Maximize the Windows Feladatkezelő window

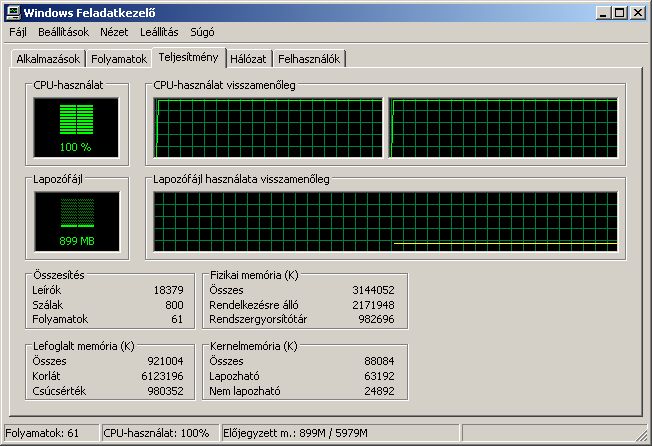click(620, 13)
